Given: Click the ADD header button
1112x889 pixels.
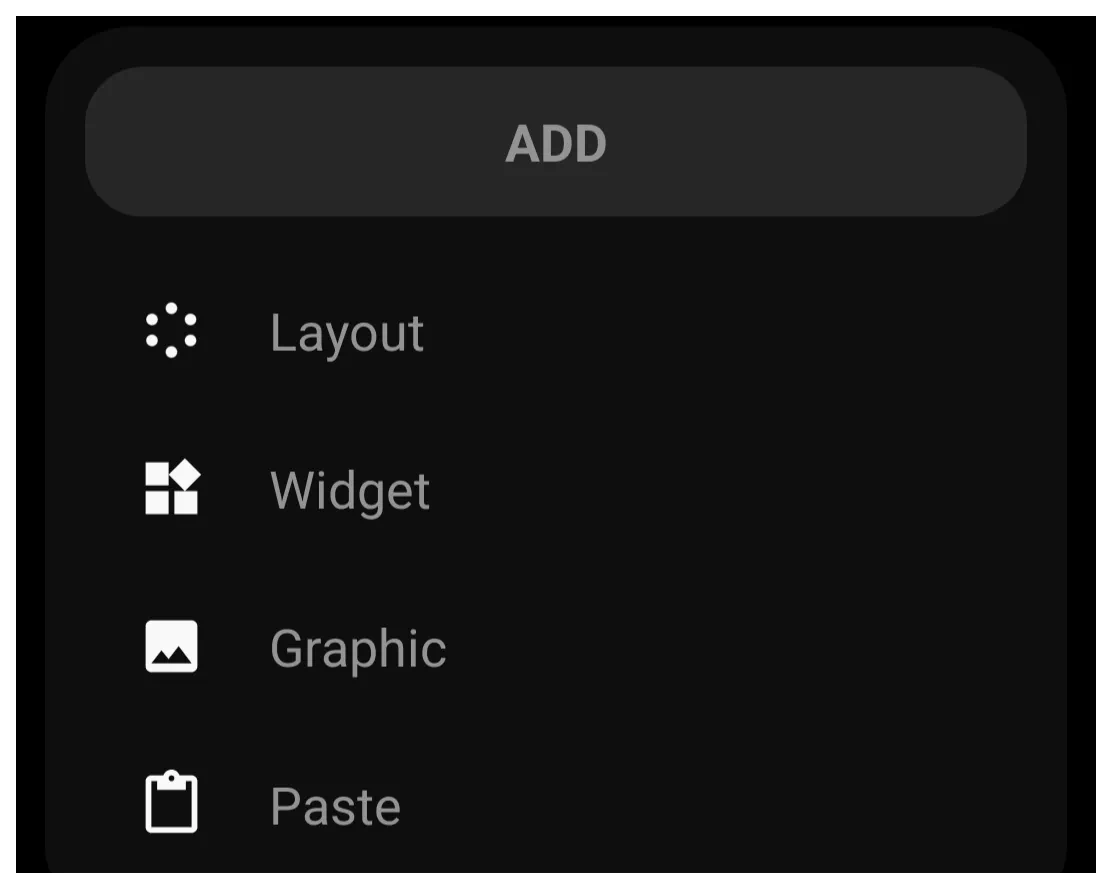Looking at the screenshot, I should pos(556,142).
